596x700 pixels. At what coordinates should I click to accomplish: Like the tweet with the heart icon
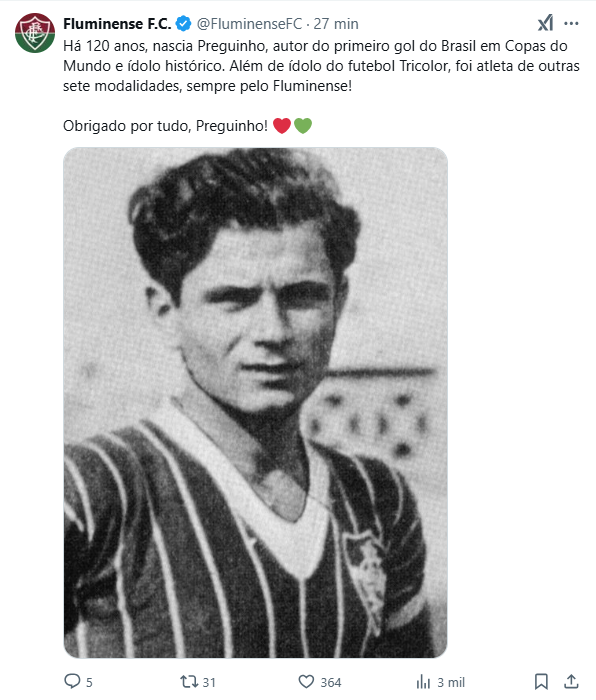click(x=306, y=682)
